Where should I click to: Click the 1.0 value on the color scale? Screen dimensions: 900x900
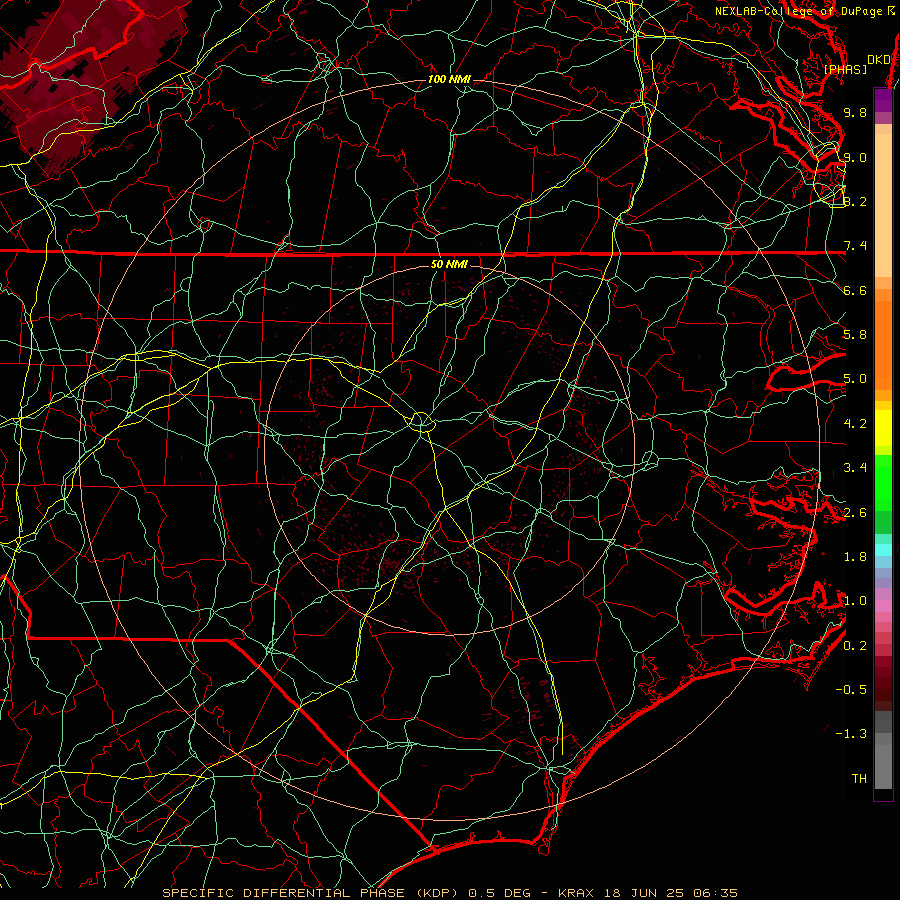(x=855, y=601)
